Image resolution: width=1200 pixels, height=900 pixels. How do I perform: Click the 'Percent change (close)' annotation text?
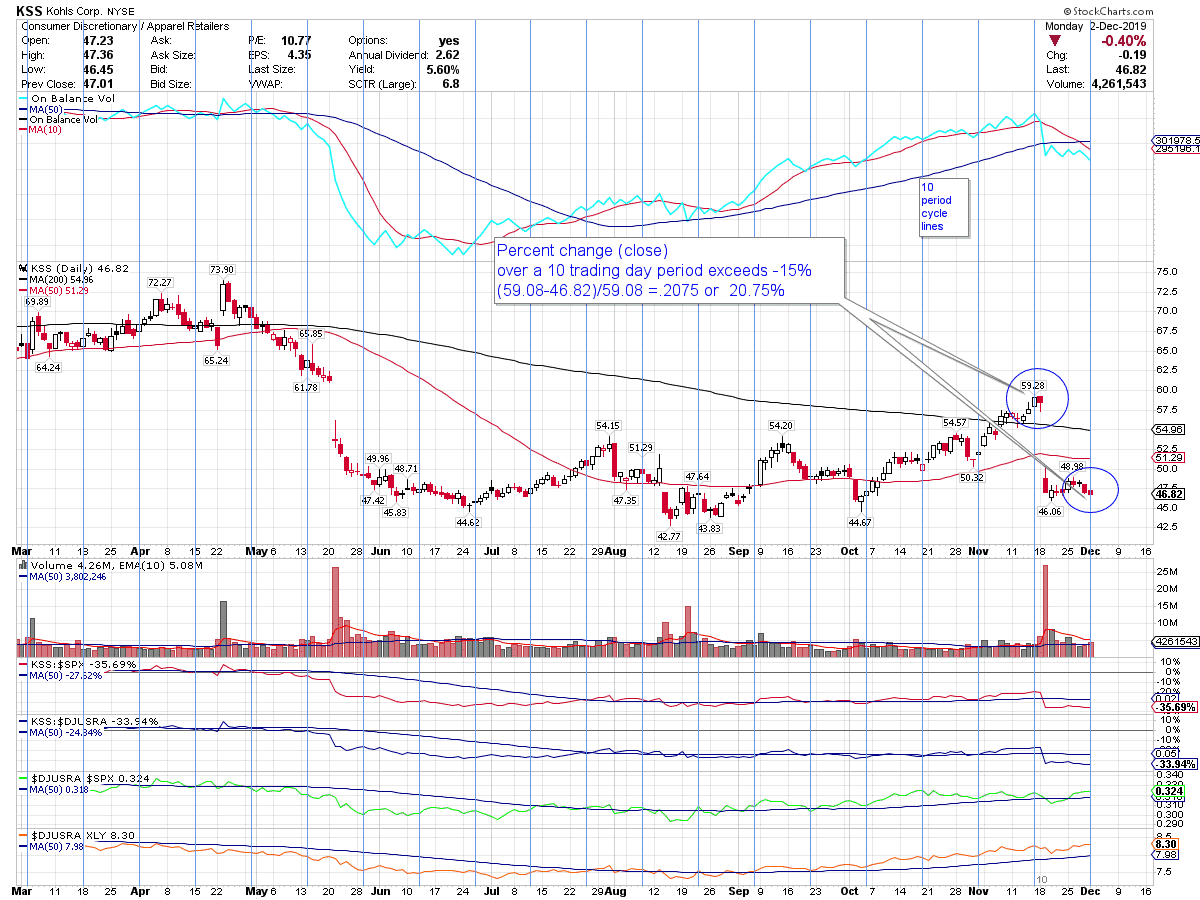tap(583, 251)
